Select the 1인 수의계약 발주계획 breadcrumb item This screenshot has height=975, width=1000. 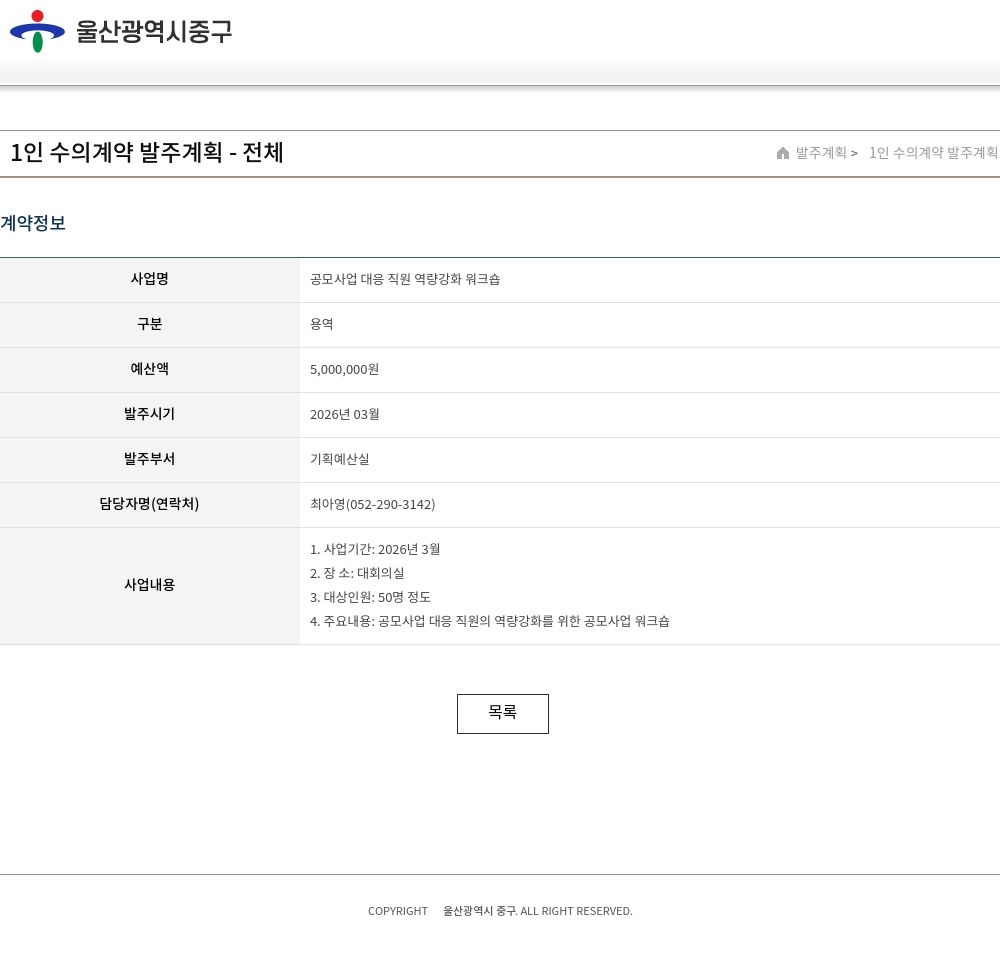pyautogui.click(x=932, y=153)
